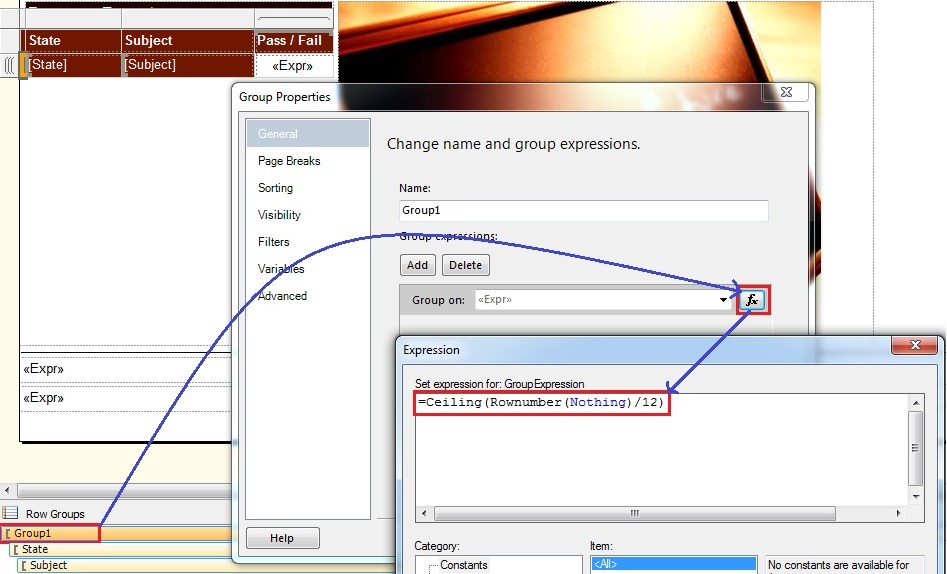
Task: Open the Variables page
Action: 281,269
